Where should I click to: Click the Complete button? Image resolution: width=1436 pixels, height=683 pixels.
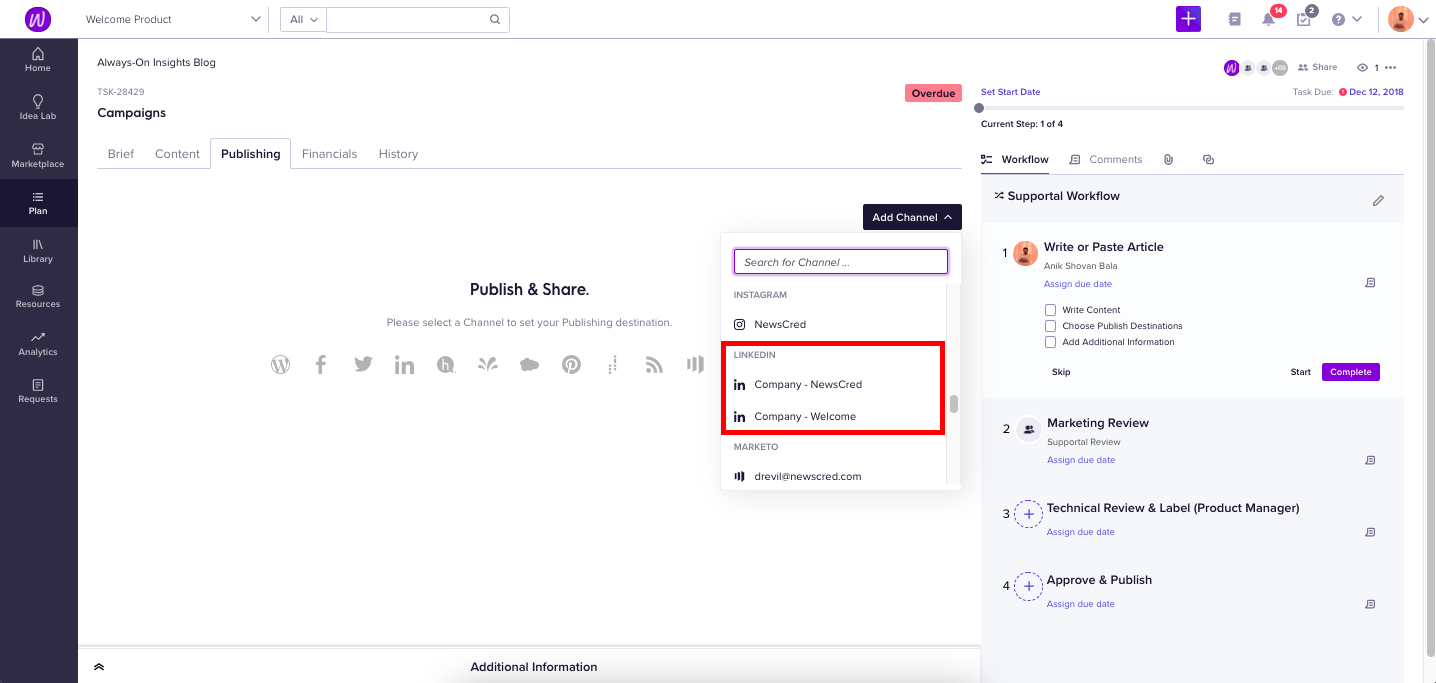(1351, 372)
